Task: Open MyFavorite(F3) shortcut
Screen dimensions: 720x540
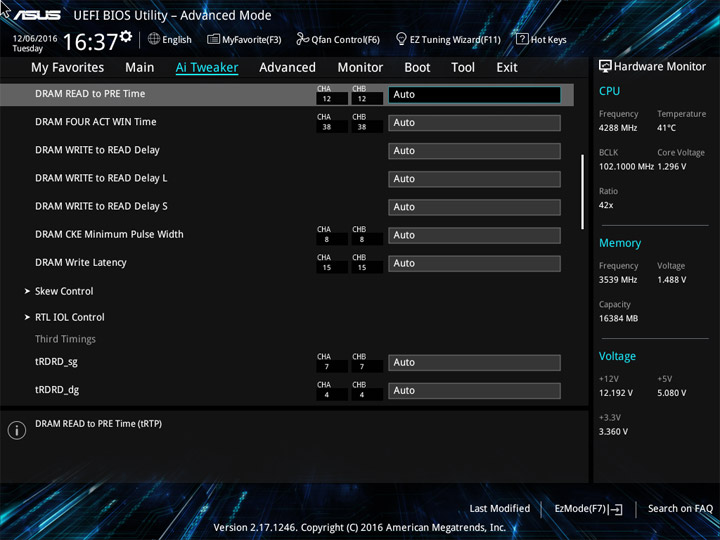Action: [x=244, y=39]
